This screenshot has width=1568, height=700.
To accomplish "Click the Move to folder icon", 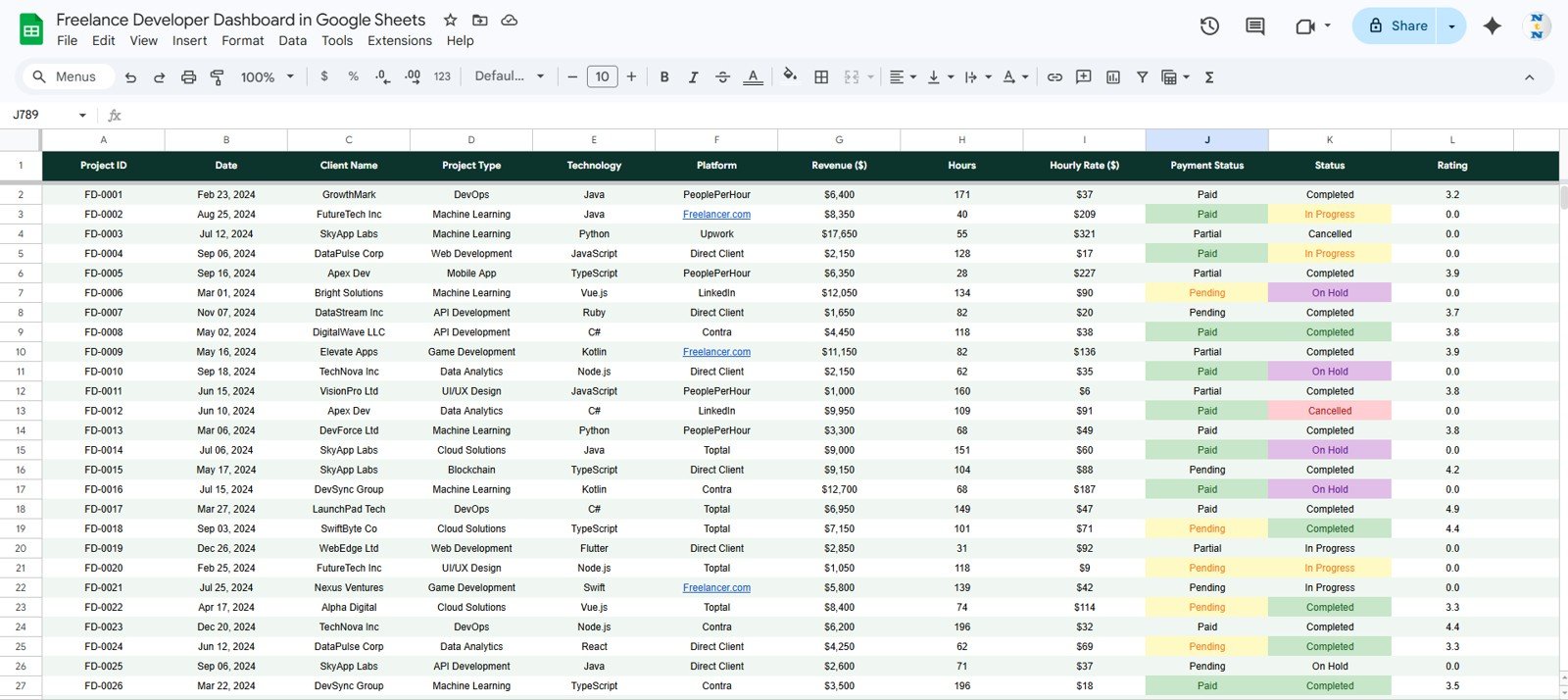I will [479, 20].
